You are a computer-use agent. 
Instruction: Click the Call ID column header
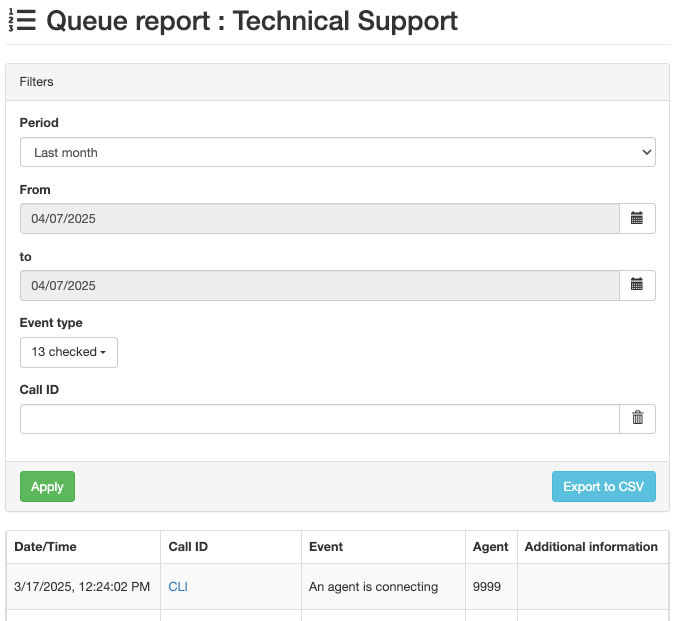tap(188, 547)
